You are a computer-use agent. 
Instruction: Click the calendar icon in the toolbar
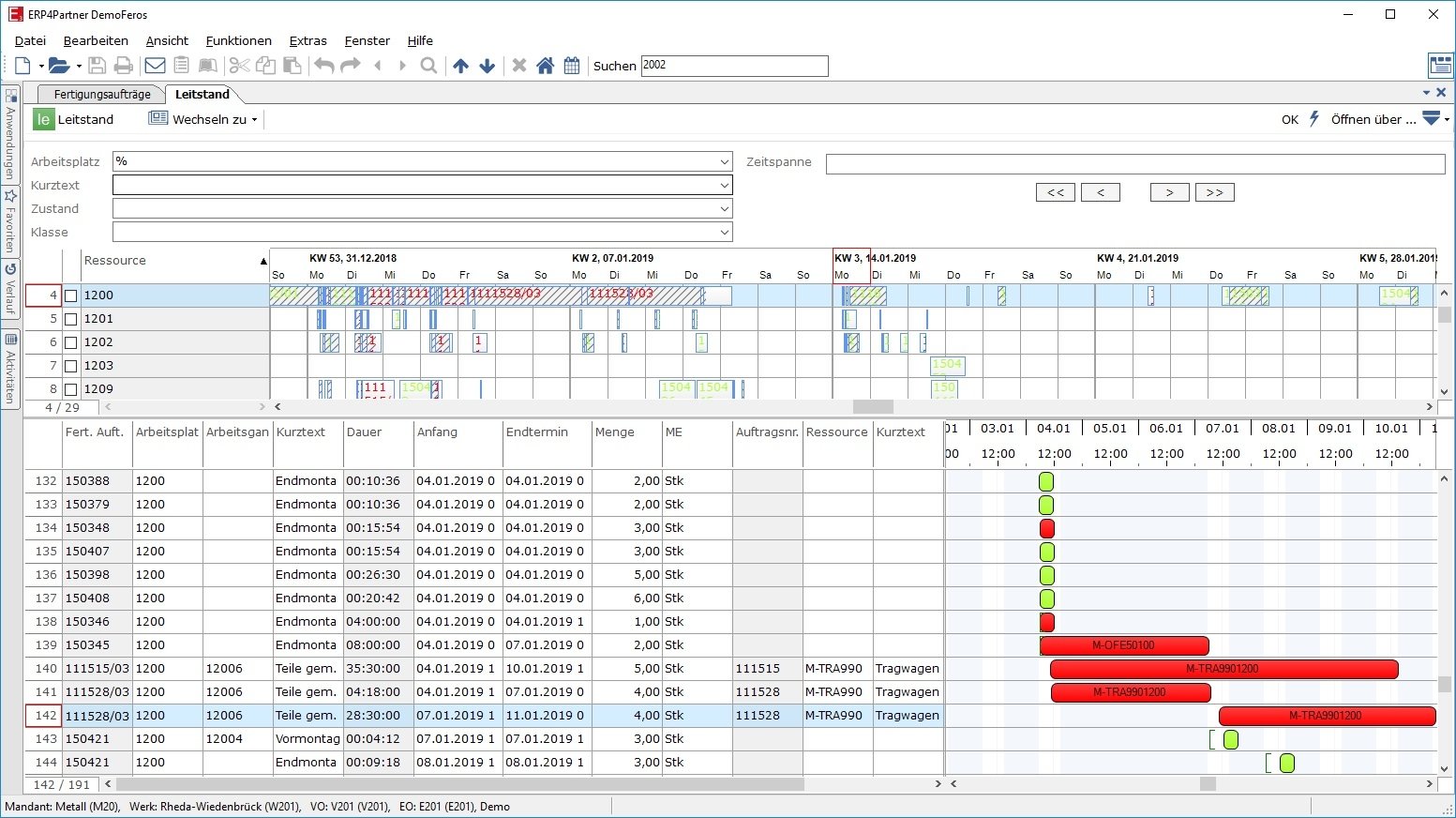coord(572,66)
